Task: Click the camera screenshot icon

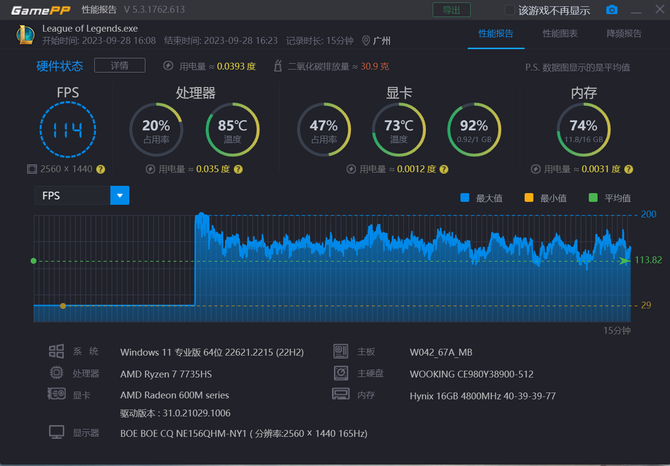Action: click(x=611, y=9)
